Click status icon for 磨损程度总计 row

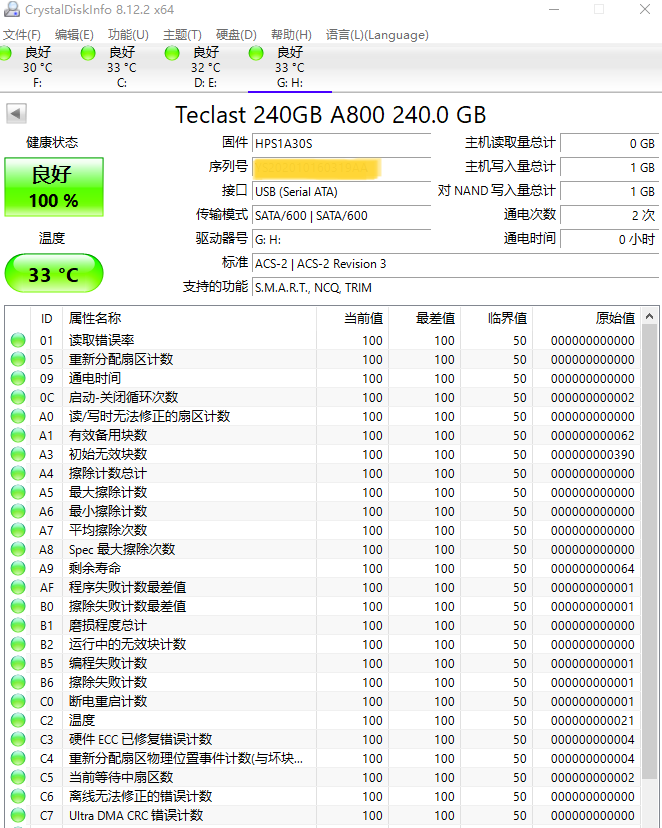click(18, 626)
